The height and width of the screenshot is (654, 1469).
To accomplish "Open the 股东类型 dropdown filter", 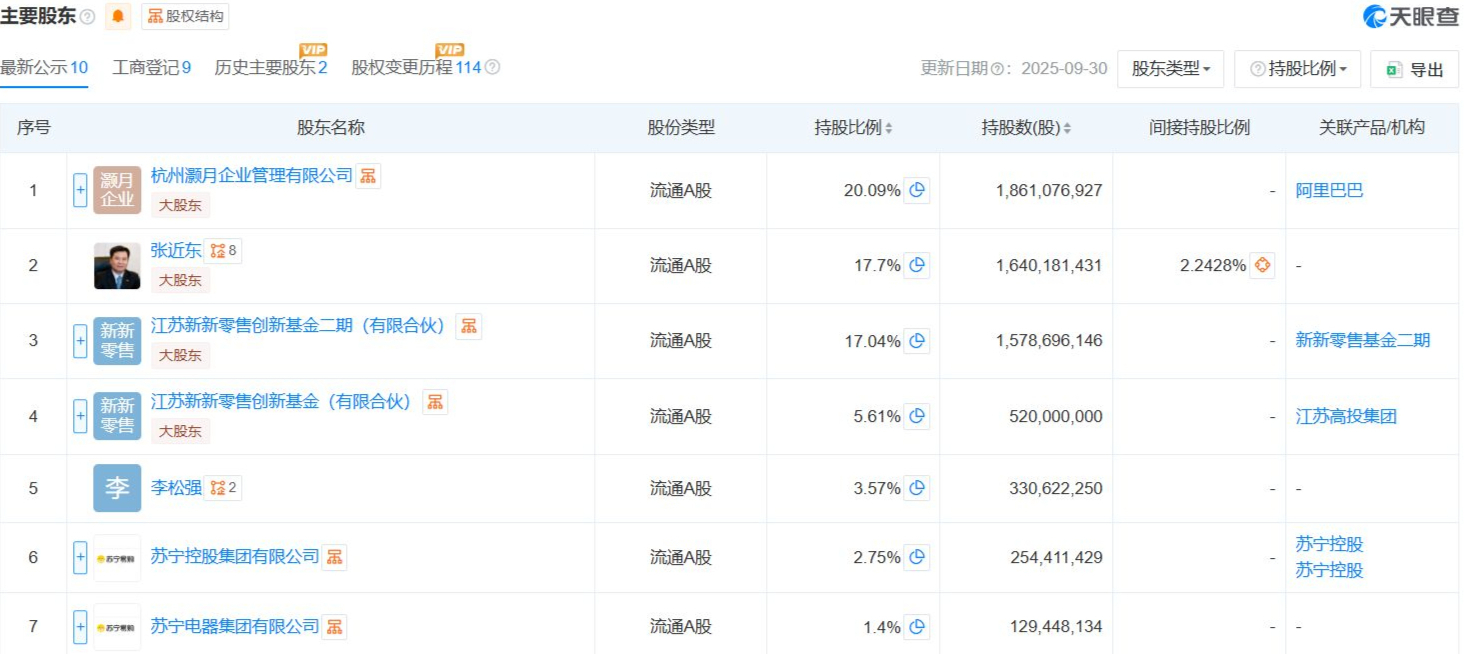I will tap(1170, 69).
